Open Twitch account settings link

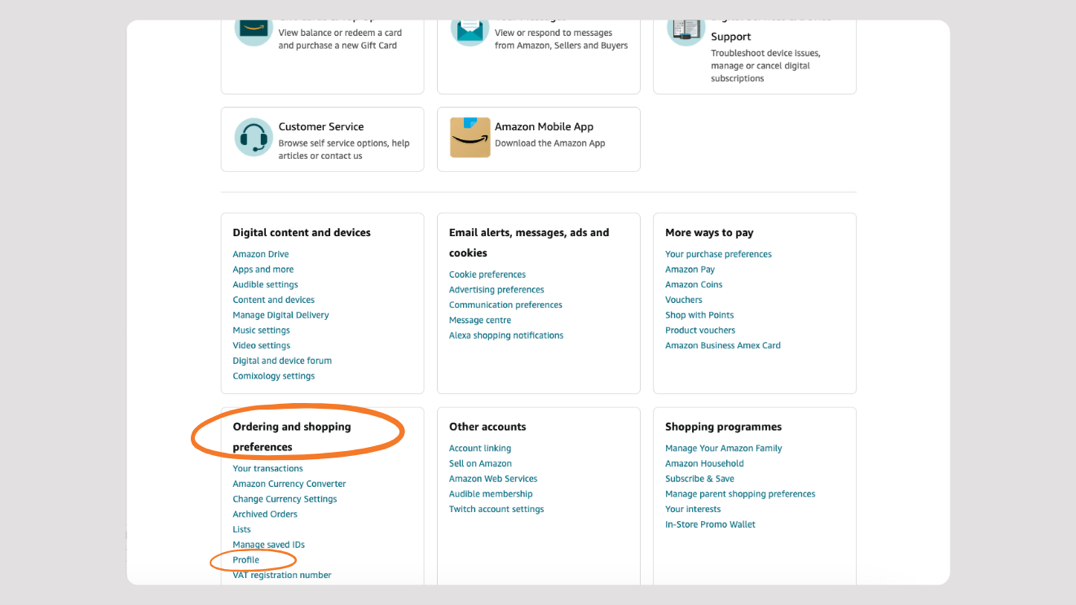point(496,509)
